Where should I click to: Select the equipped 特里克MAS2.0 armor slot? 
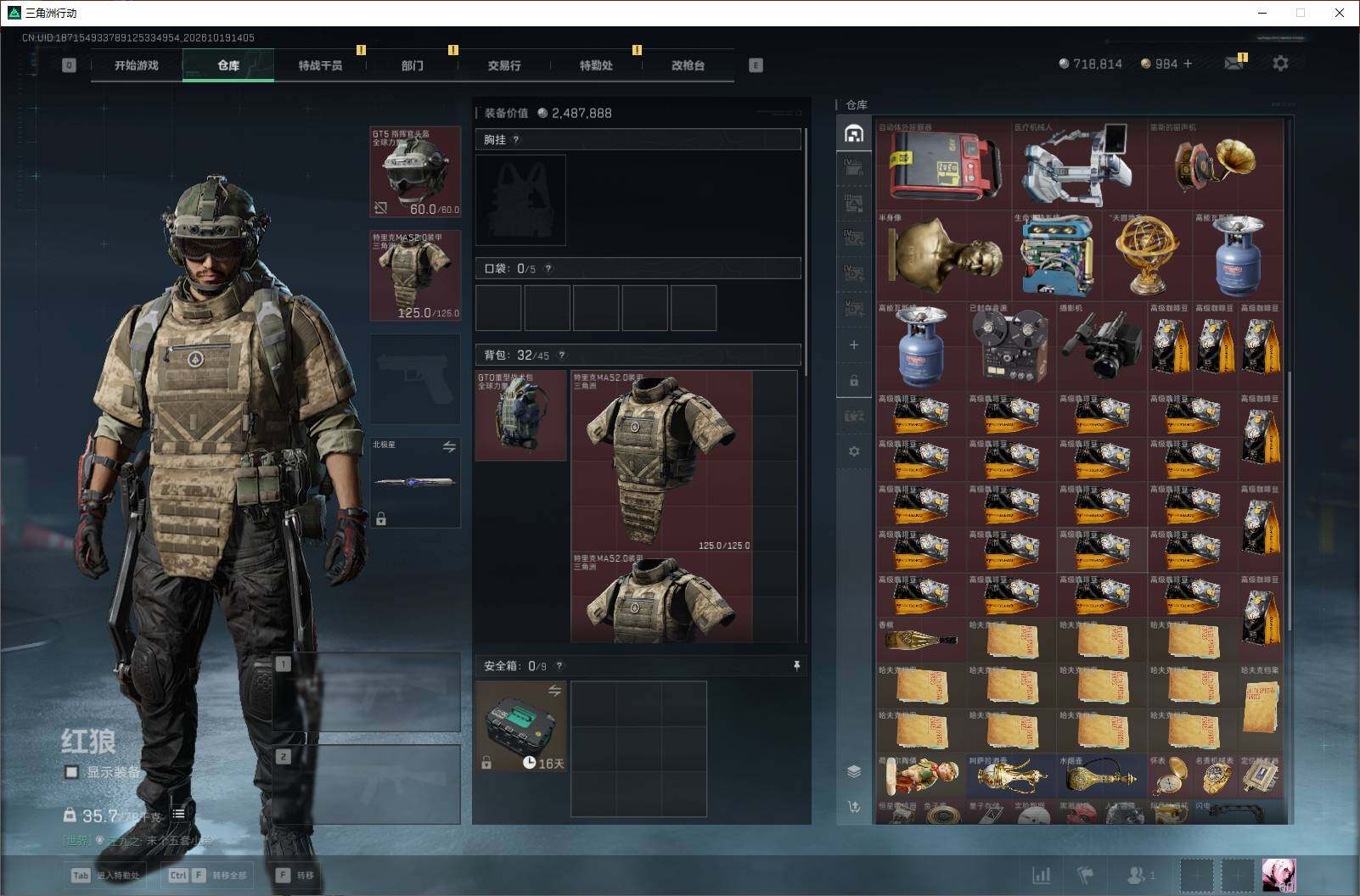click(415, 276)
